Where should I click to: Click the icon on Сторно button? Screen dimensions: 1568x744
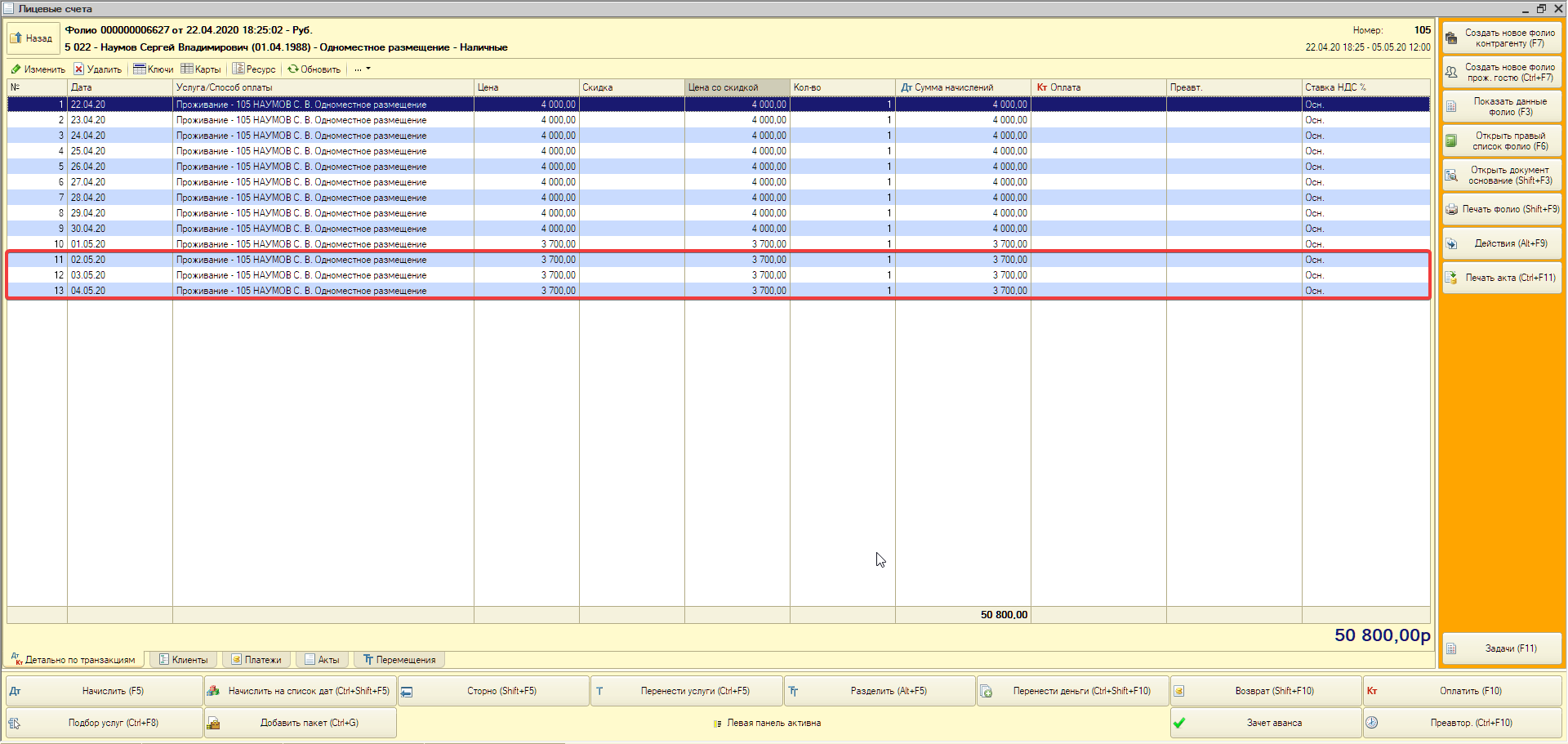[x=407, y=692]
